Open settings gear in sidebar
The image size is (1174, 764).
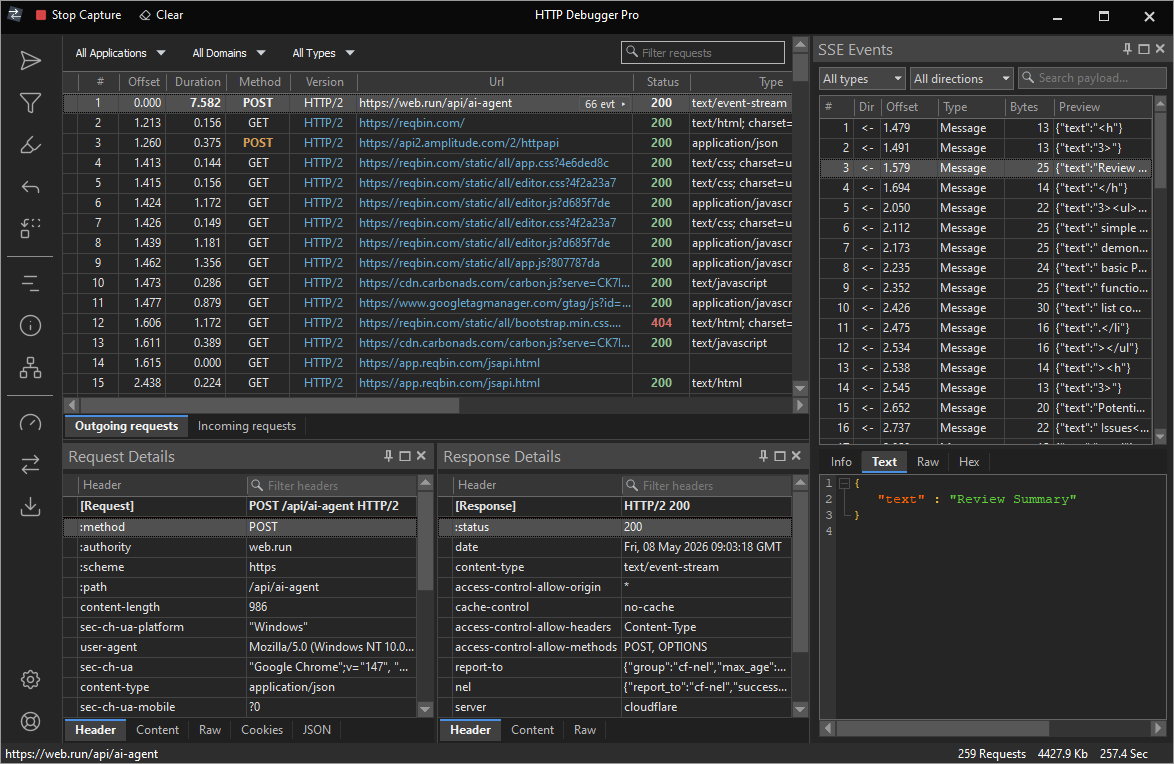point(30,679)
